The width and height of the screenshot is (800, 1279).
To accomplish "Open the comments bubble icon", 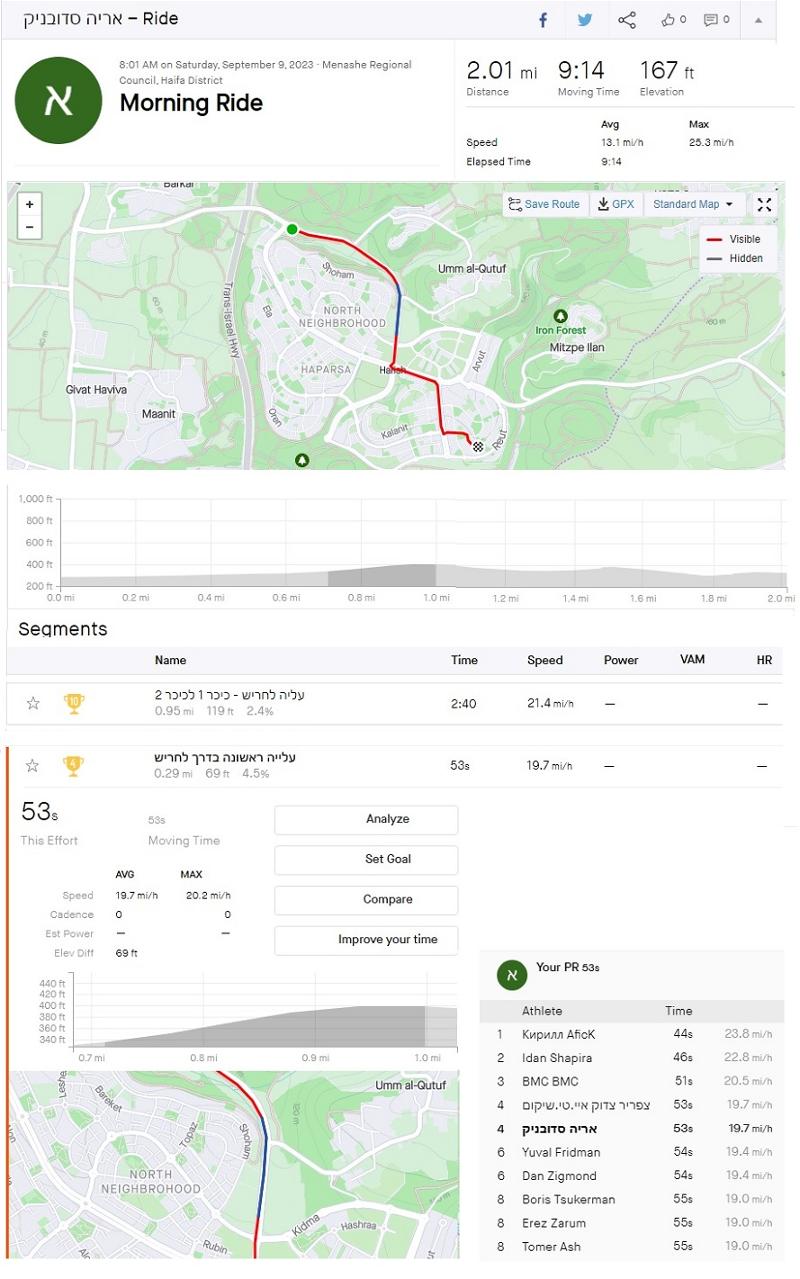I will coord(711,20).
